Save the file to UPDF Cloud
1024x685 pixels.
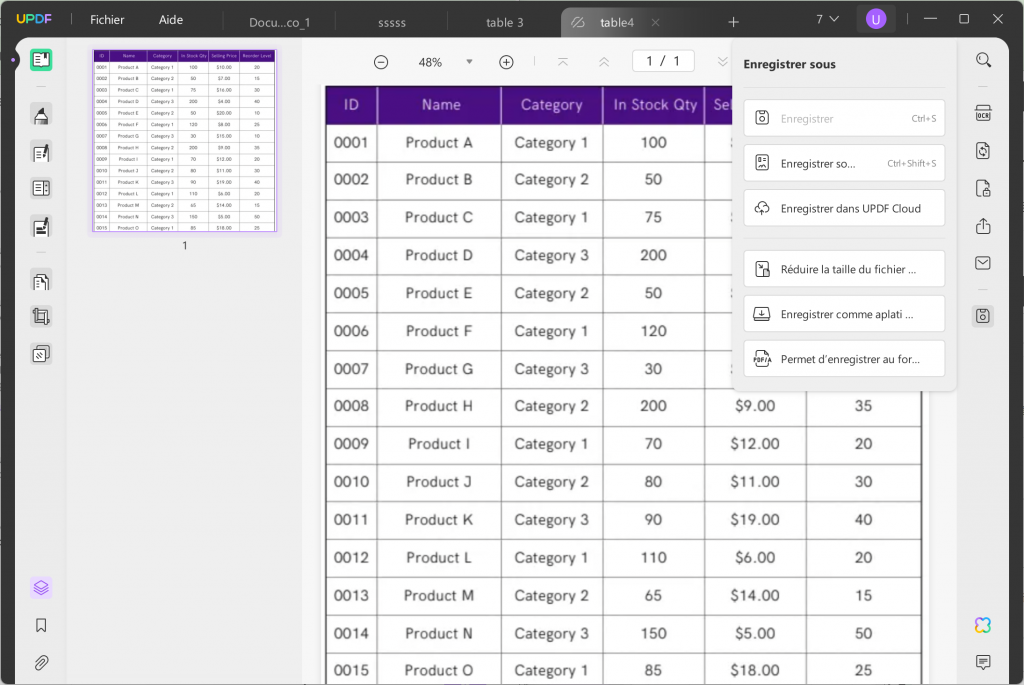coord(843,208)
